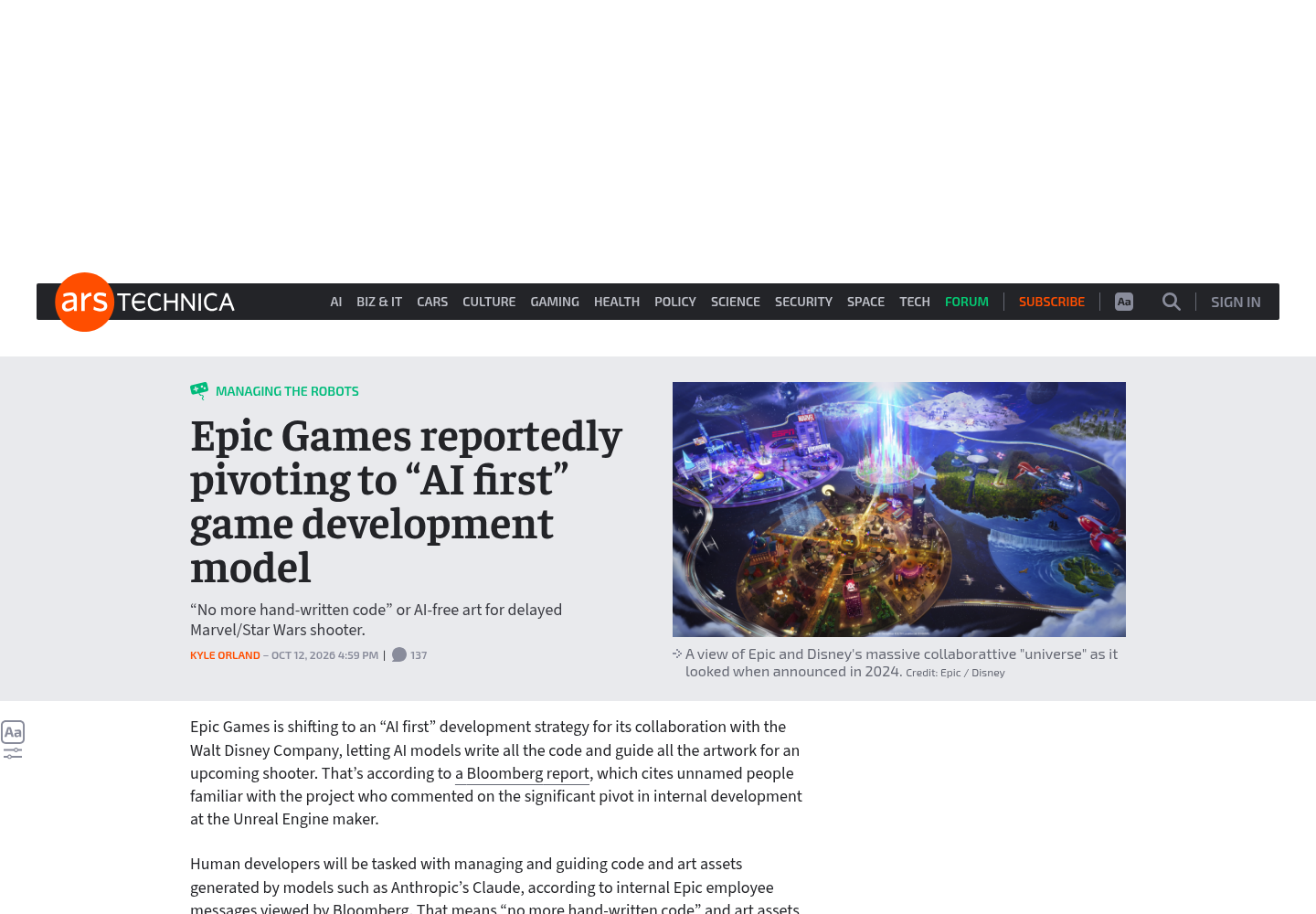The width and height of the screenshot is (1316, 914).
Task: Visit the FORUM link
Action: [x=967, y=302]
